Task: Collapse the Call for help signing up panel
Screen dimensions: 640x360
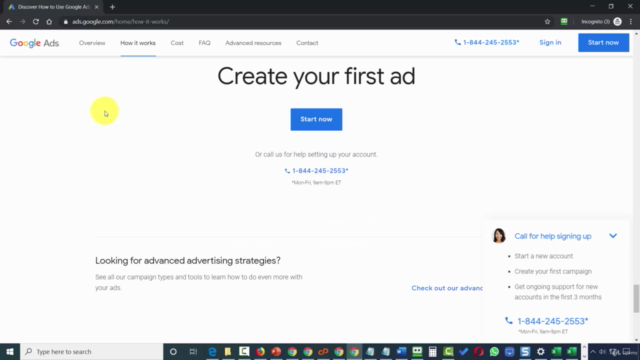Action: [x=613, y=236]
